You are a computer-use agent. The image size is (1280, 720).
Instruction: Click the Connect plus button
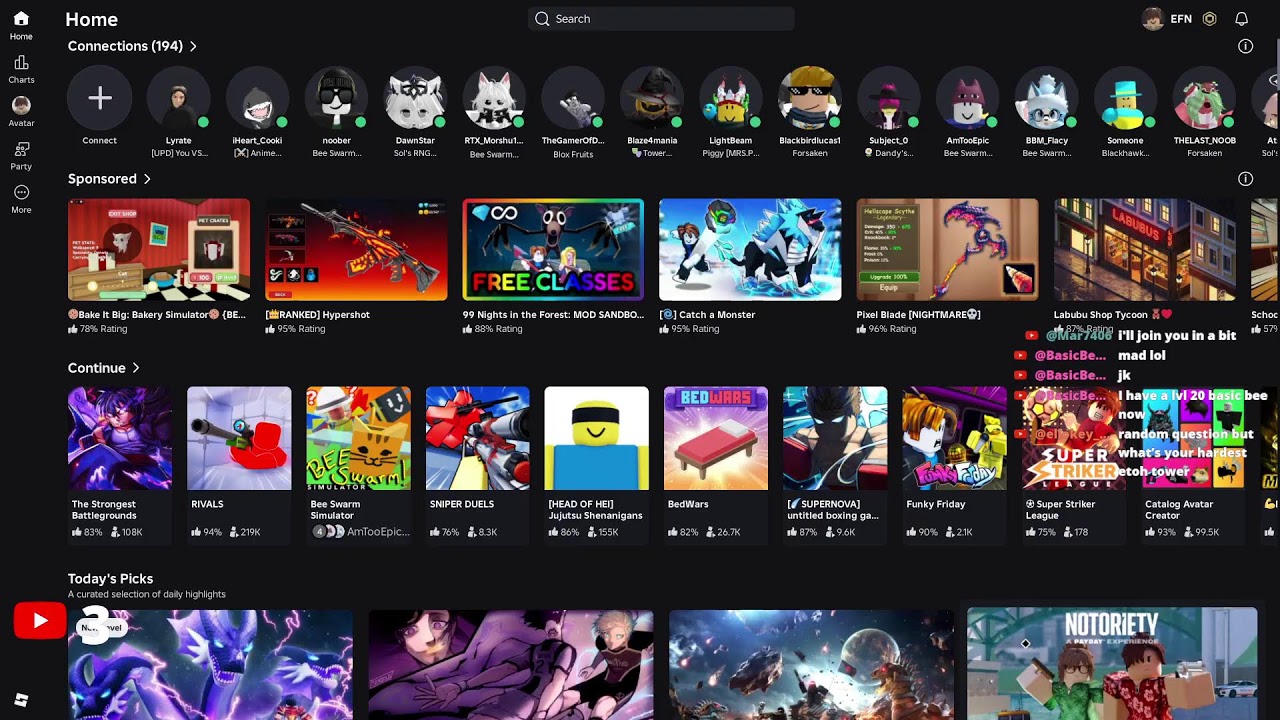(99, 98)
